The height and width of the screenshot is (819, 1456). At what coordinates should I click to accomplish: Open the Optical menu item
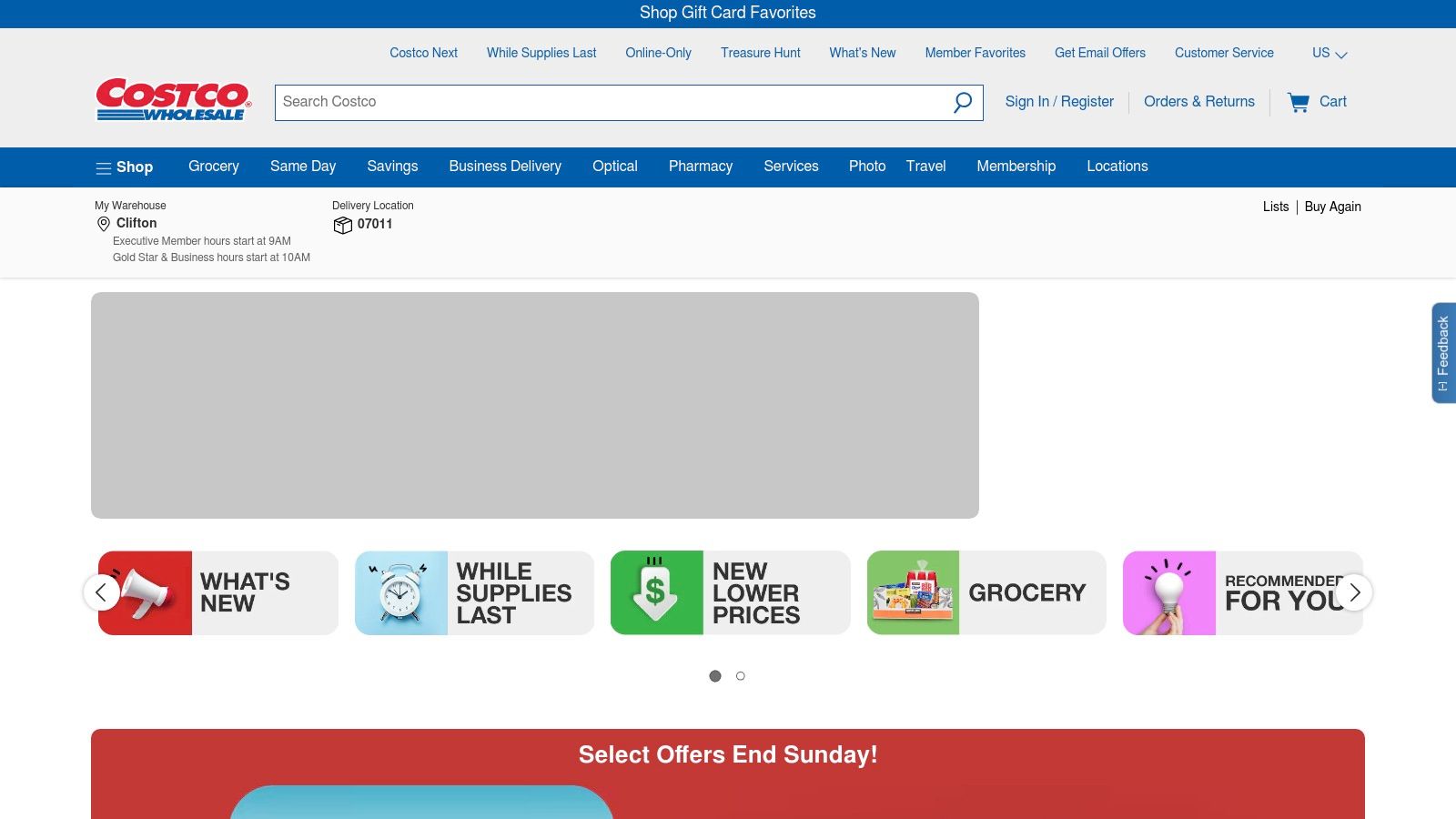click(x=615, y=167)
